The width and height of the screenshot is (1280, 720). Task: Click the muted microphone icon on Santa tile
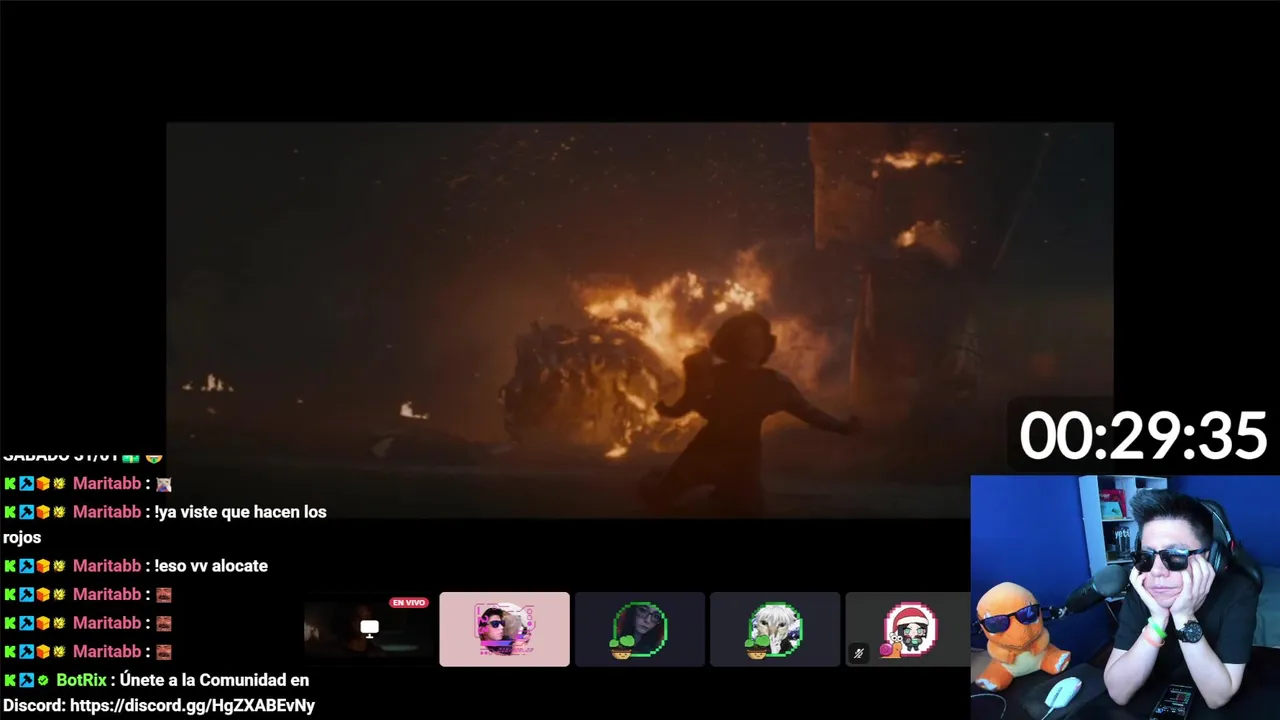point(858,654)
